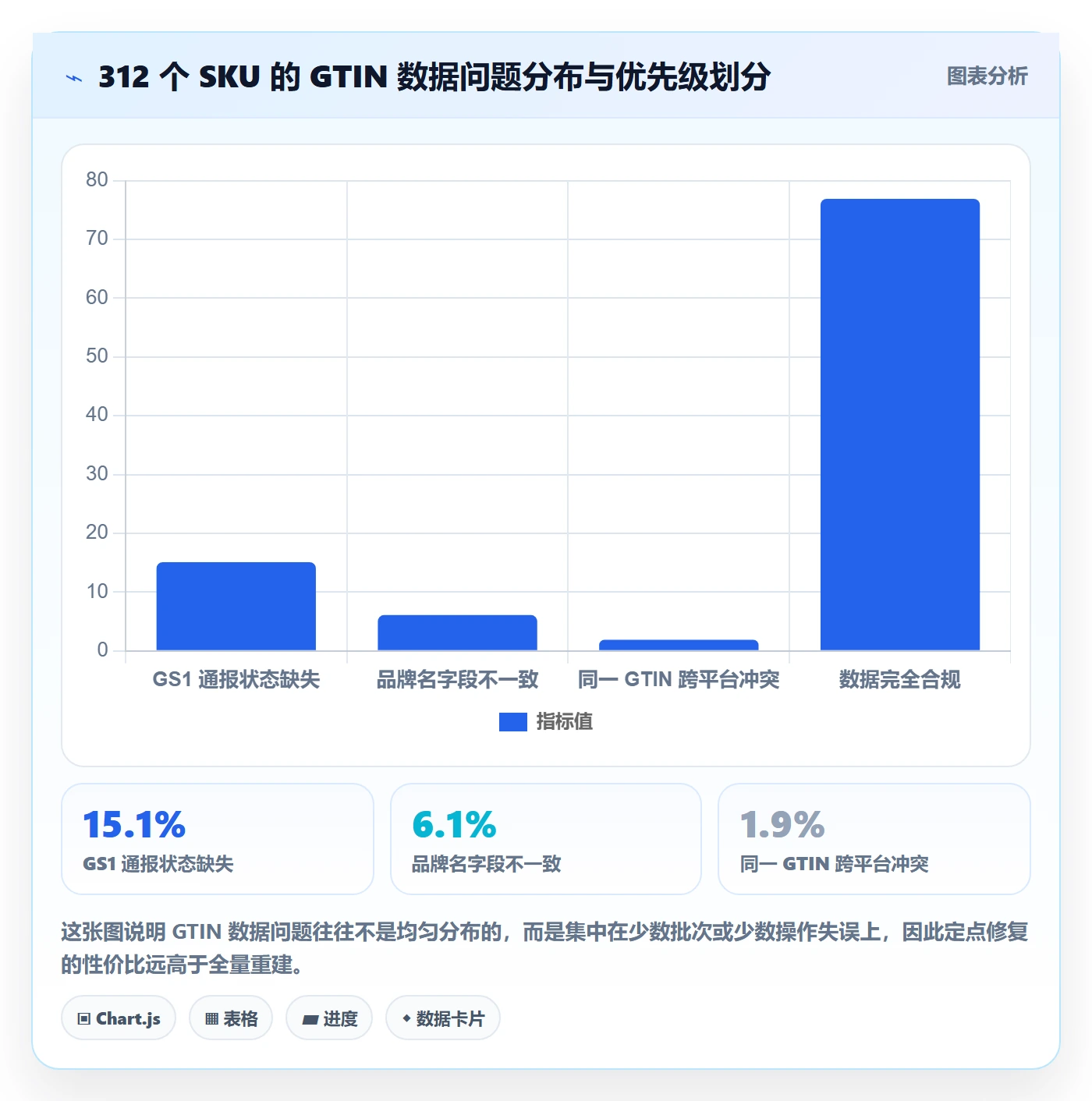Screen dimensions: 1092x1101
Task: Click the 指标值 legend label
Action: pos(564,722)
